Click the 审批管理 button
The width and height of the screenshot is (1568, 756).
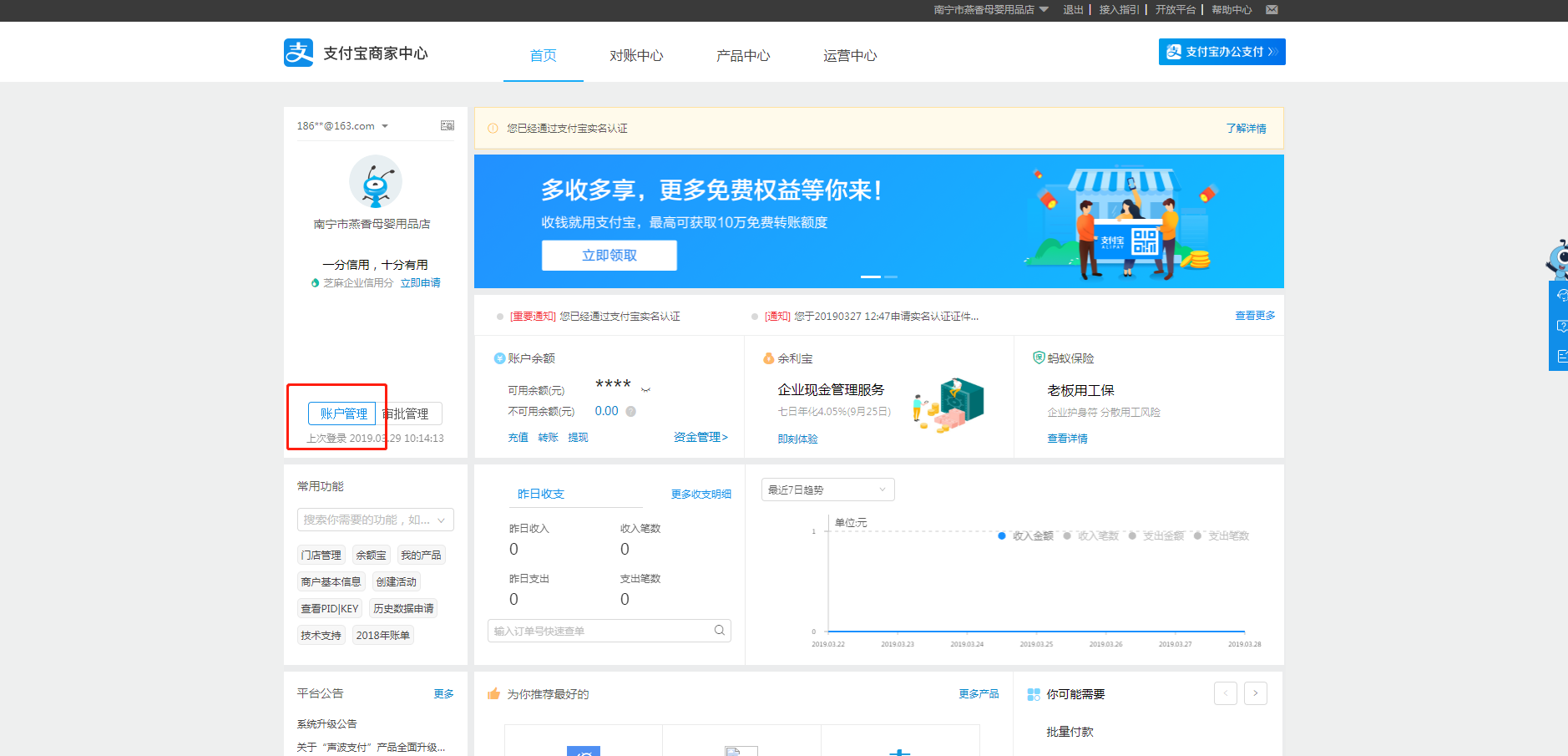point(409,414)
